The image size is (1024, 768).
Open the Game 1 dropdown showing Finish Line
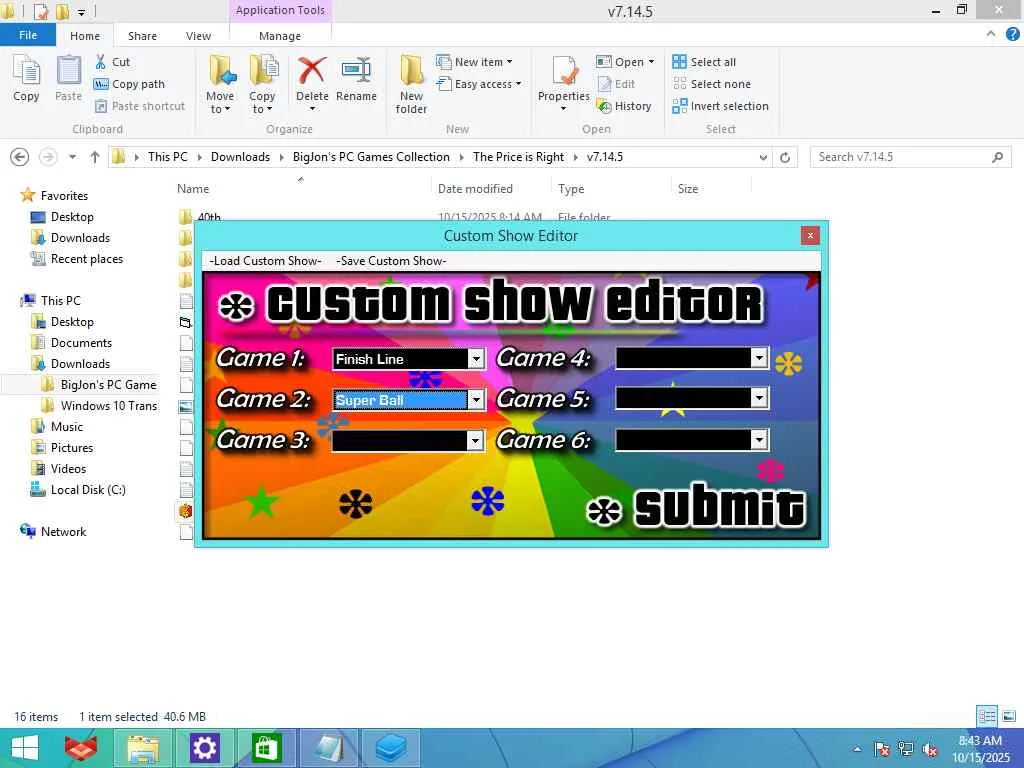coord(476,359)
